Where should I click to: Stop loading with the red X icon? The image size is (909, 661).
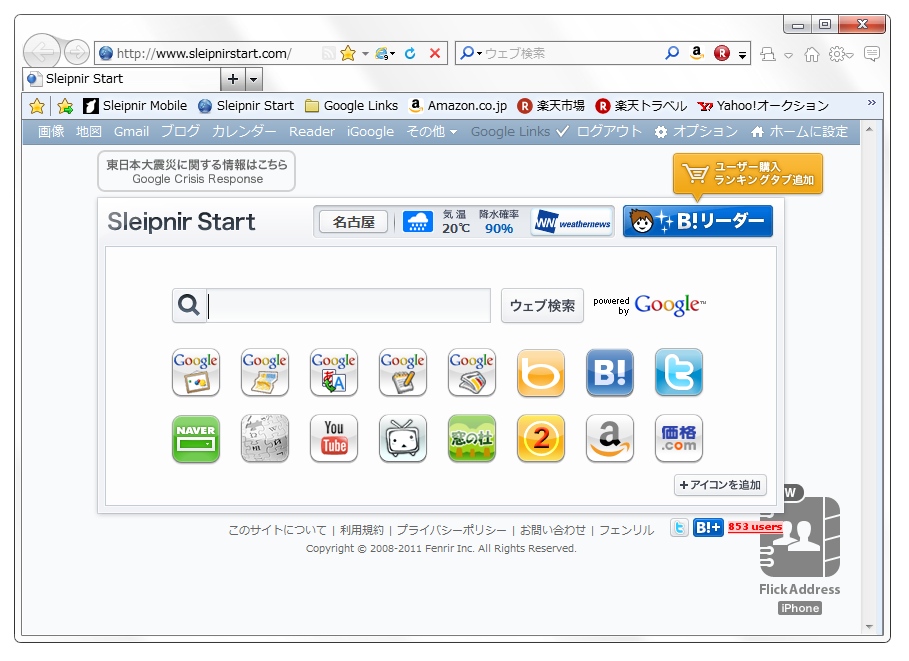pyautogui.click(x=435, y=53)
